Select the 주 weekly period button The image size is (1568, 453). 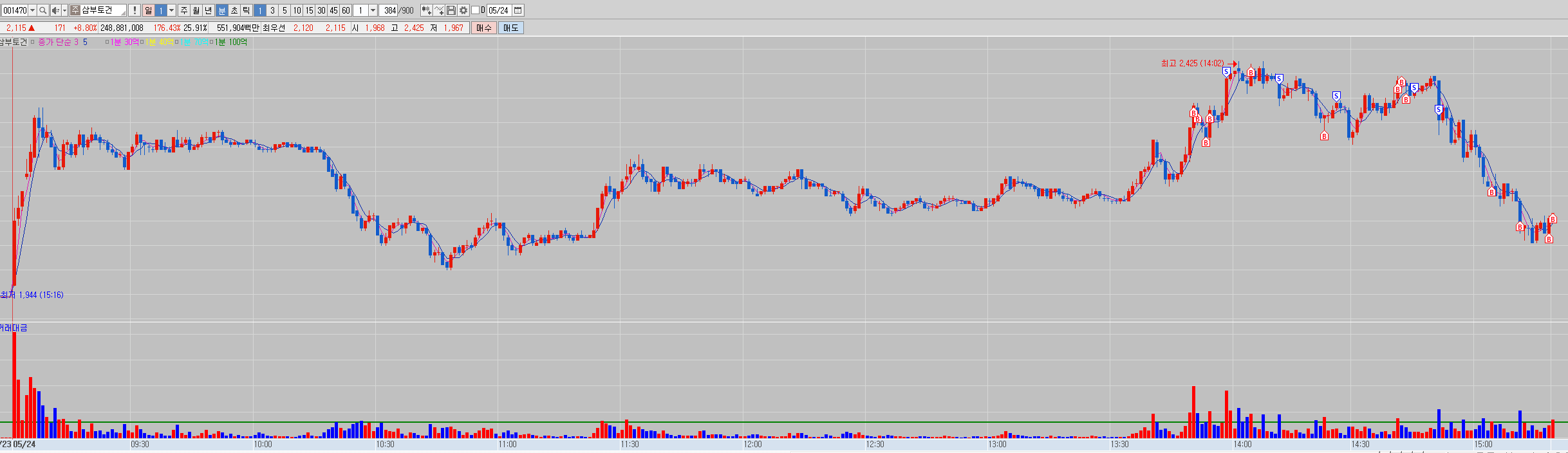184,10
